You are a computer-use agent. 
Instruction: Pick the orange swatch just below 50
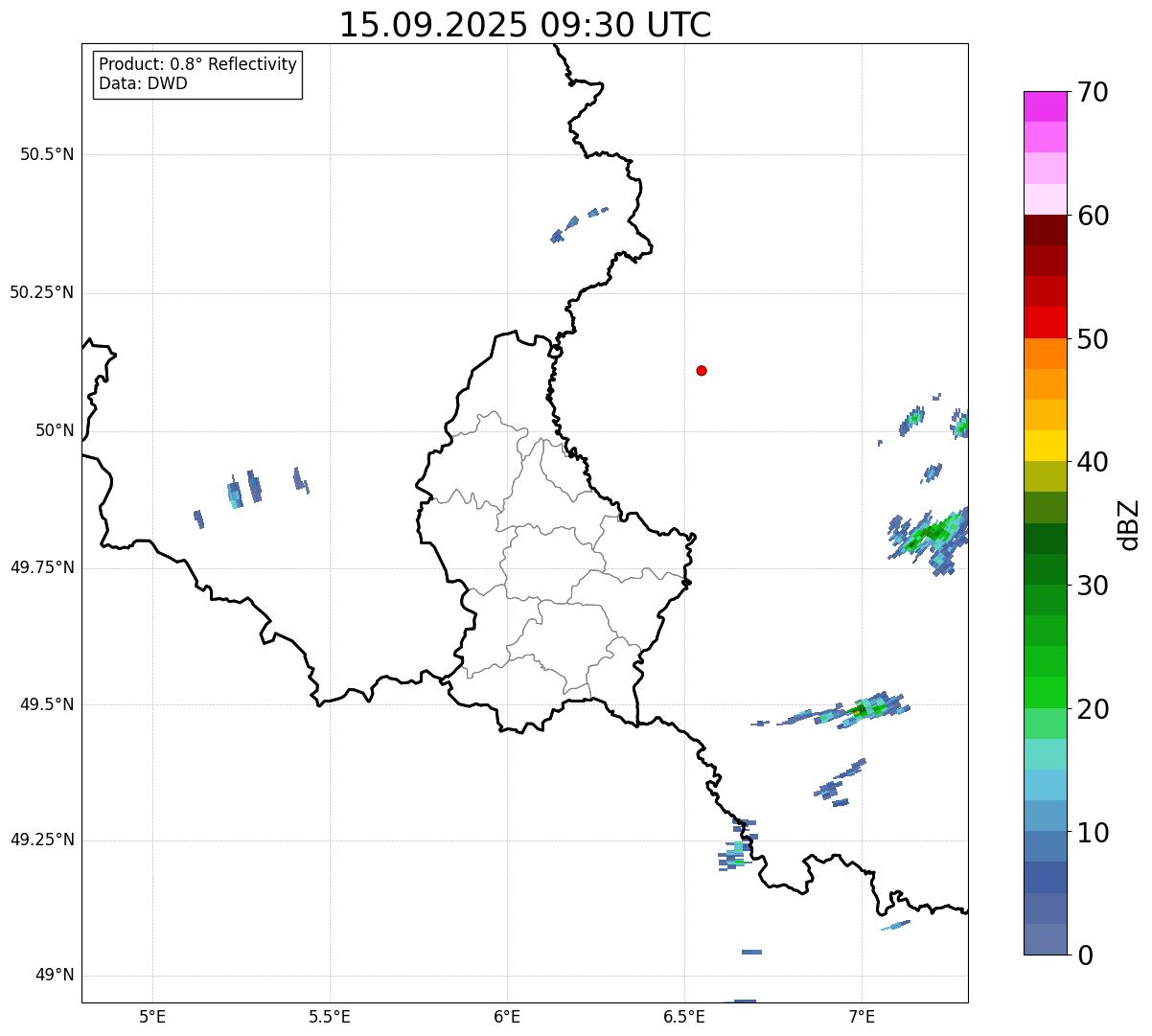pos(1045,354)
